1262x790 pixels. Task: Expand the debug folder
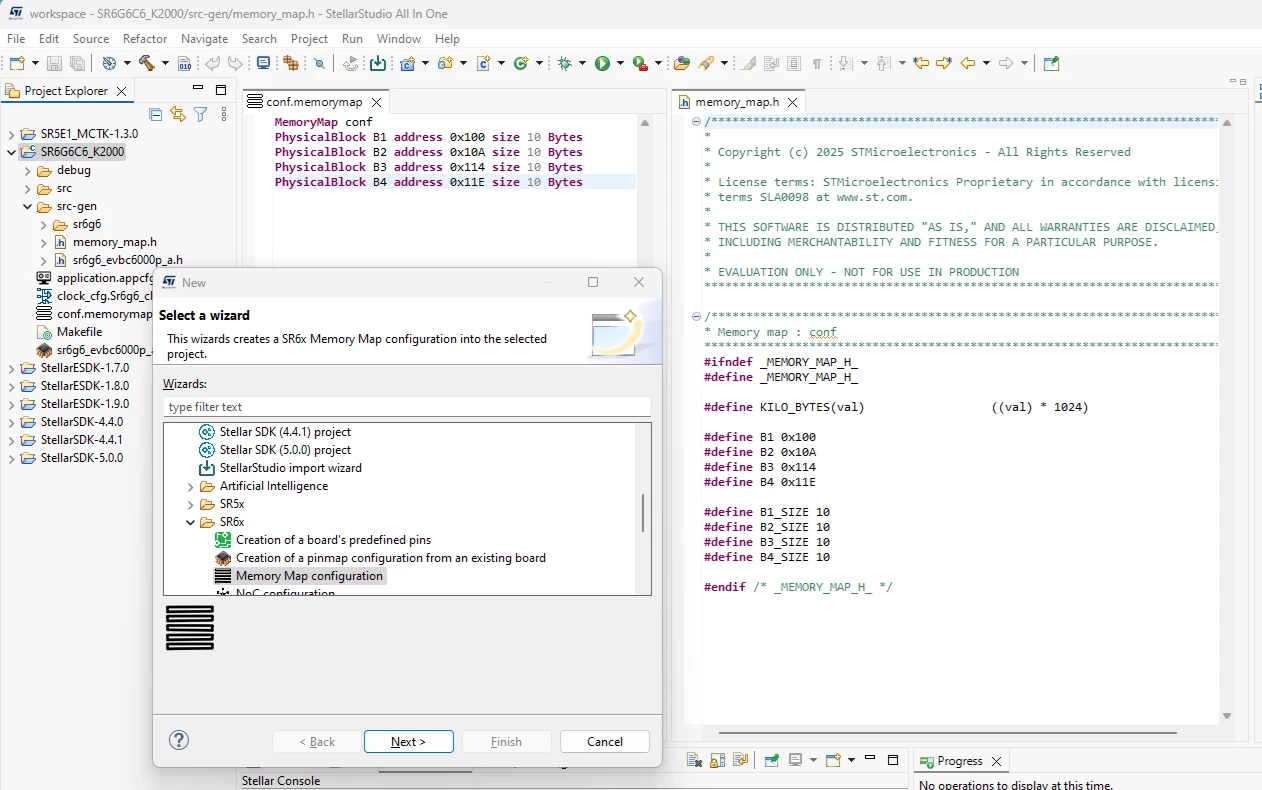tap(28, 170)
